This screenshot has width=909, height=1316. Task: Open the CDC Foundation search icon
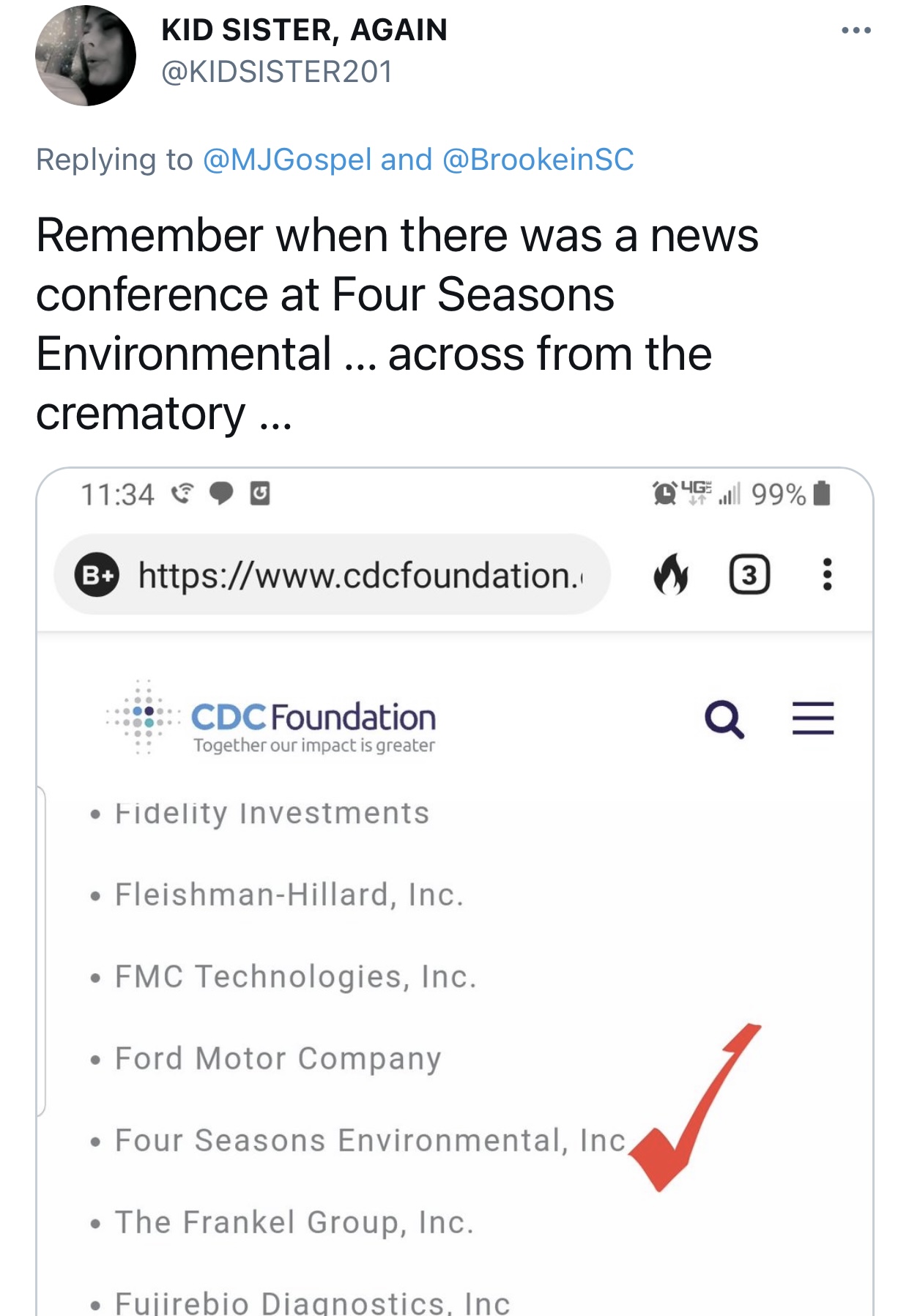point(724,719)
